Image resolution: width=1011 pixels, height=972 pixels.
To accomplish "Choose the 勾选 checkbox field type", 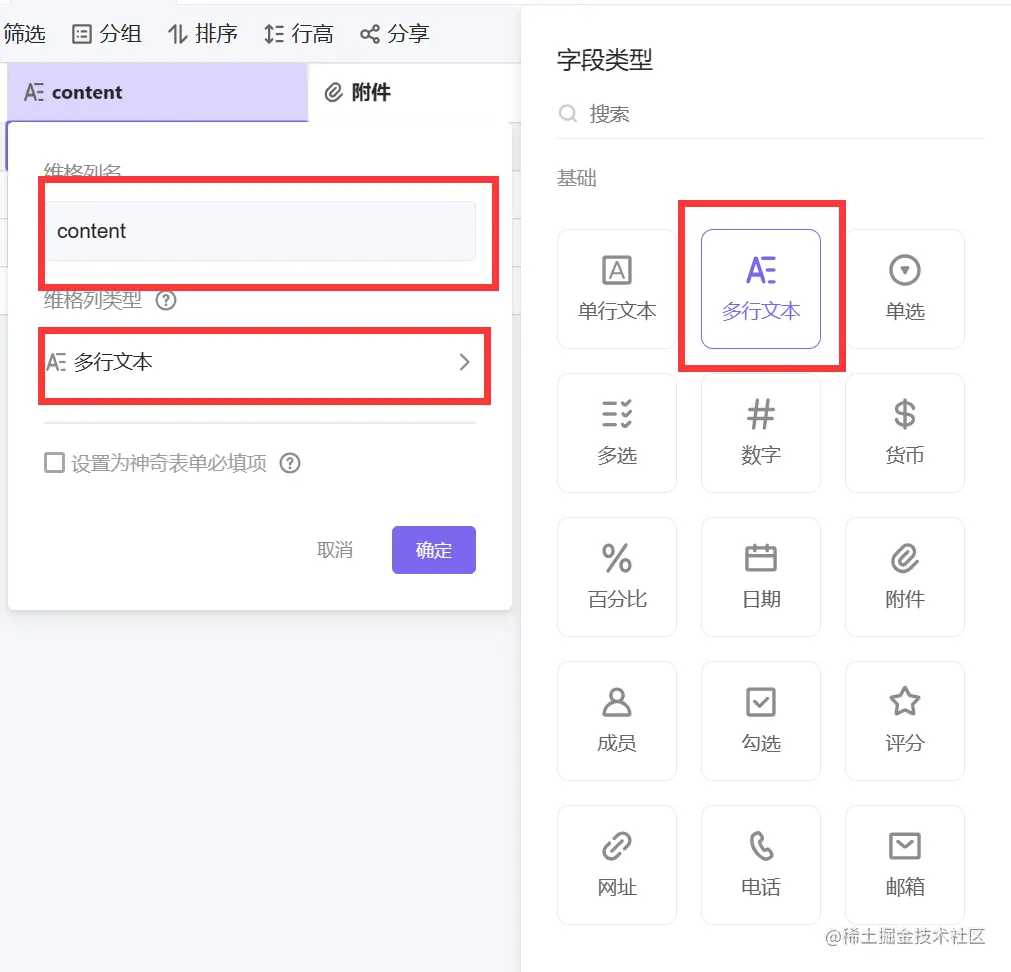I will [761, 721].
